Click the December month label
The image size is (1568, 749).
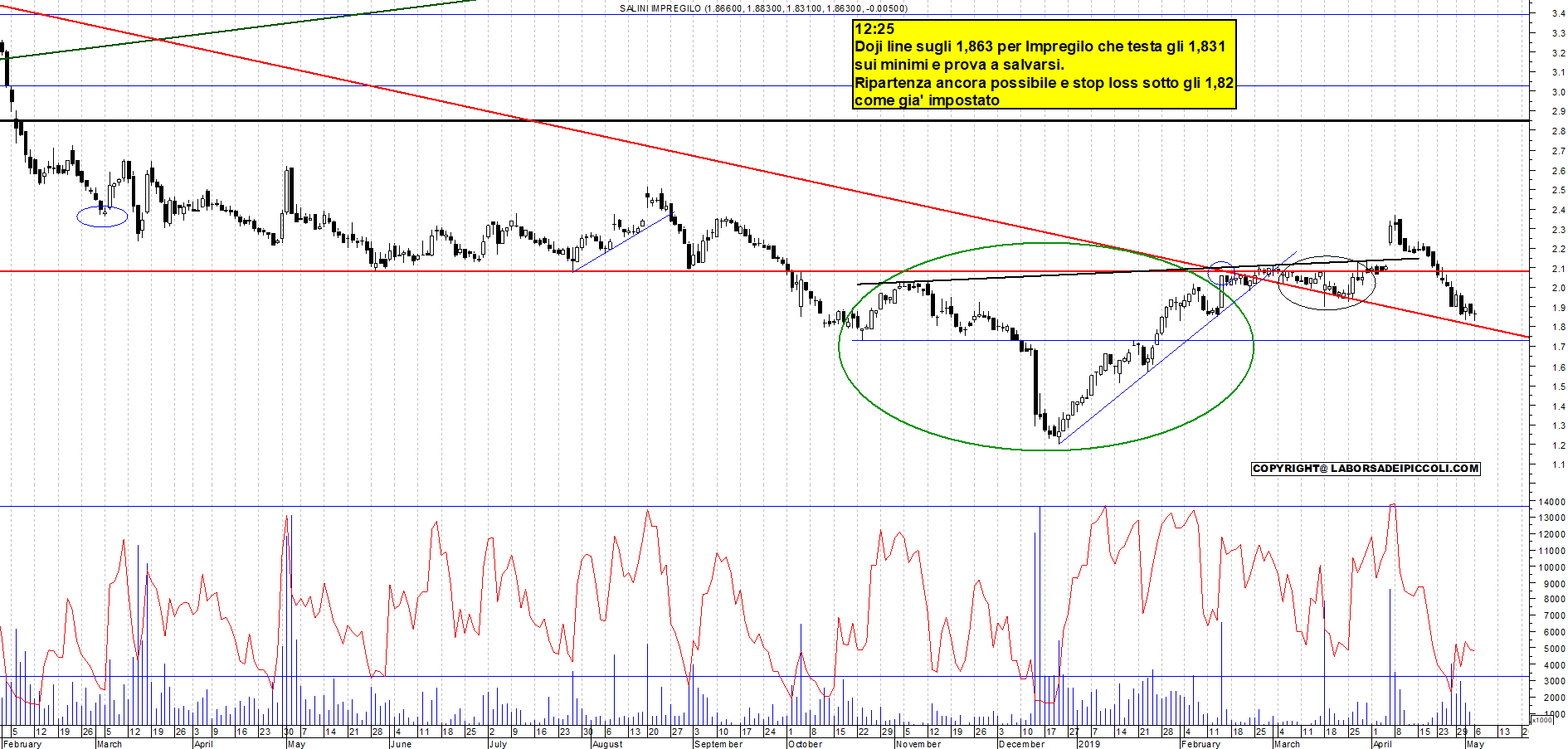(1022, 744)
